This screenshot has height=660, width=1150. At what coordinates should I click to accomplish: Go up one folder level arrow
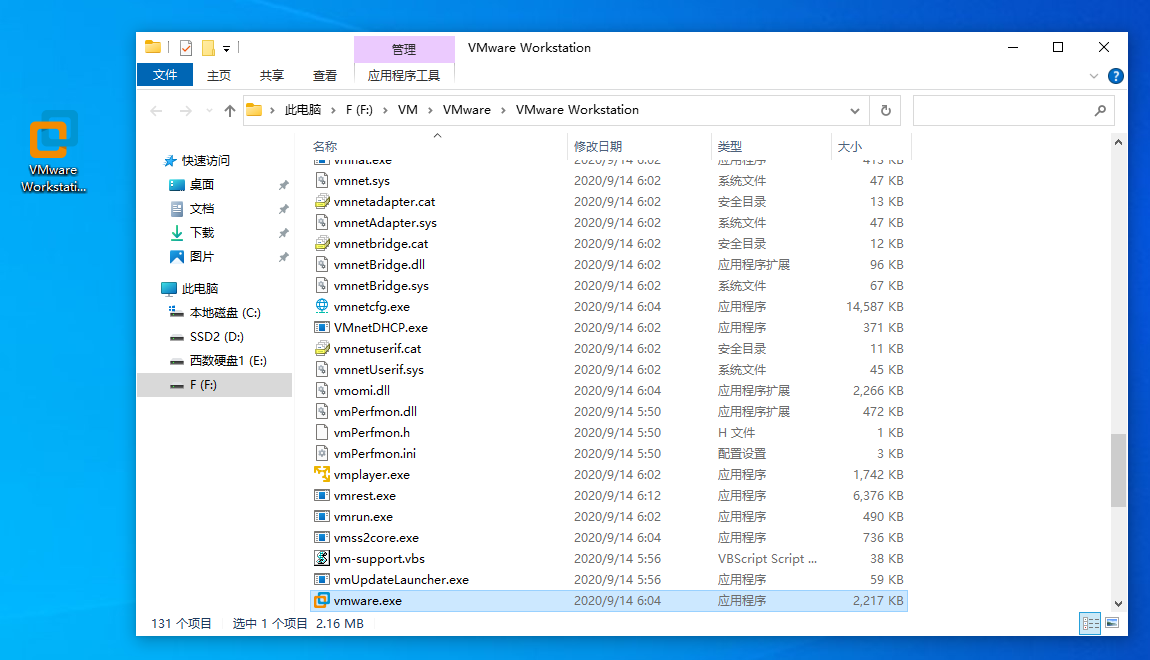230,111
